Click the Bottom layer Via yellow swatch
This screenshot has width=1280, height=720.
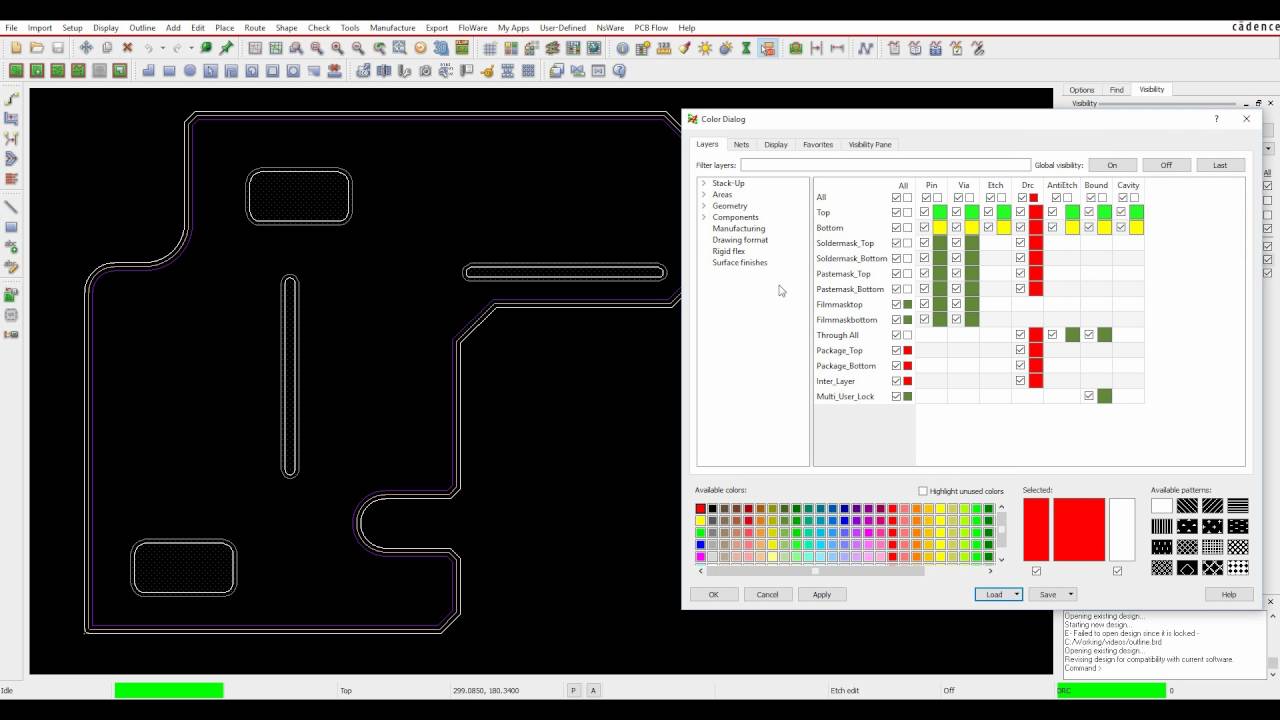(x=972, y=228)
